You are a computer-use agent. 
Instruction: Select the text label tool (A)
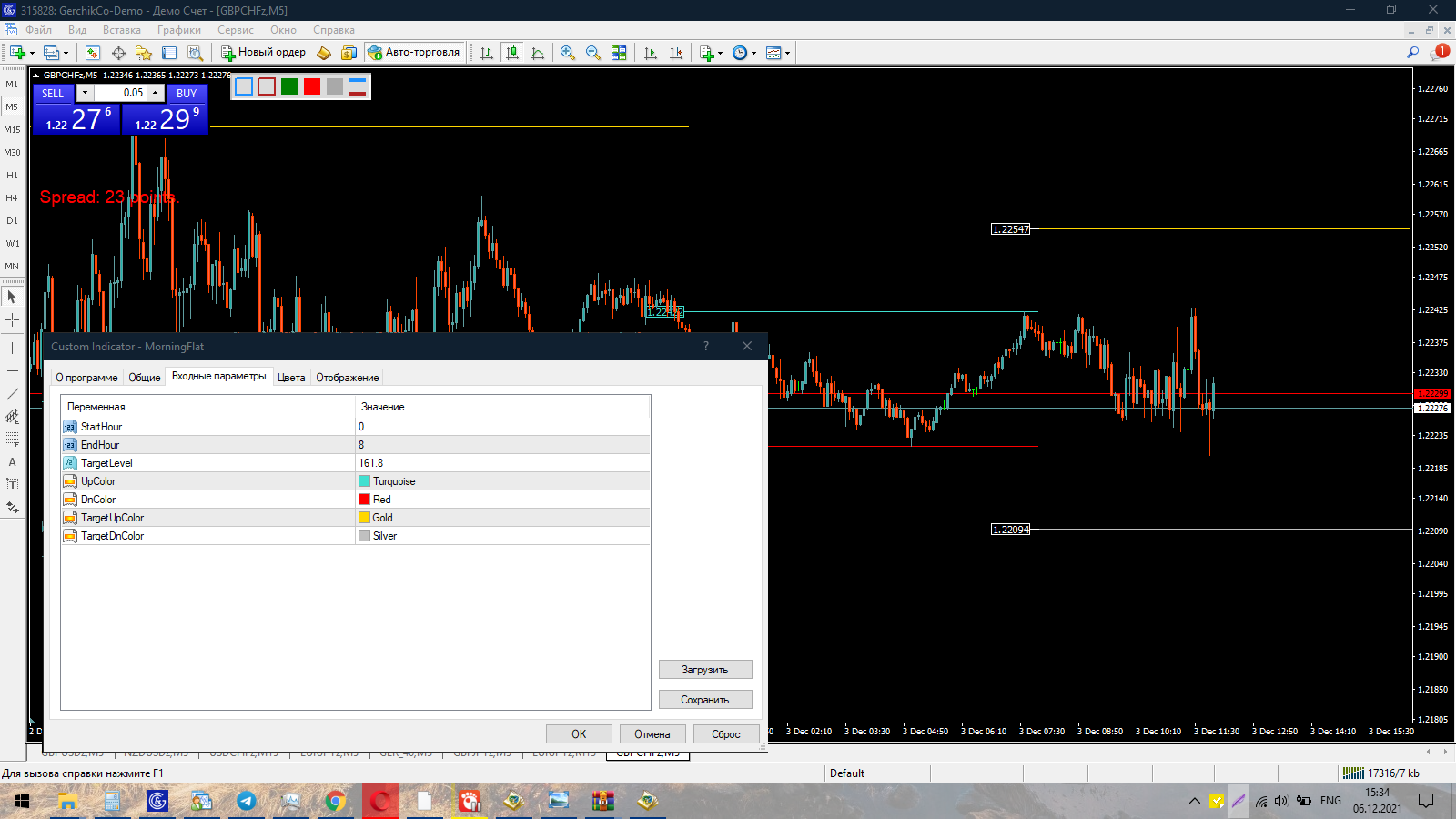point(12,461)
